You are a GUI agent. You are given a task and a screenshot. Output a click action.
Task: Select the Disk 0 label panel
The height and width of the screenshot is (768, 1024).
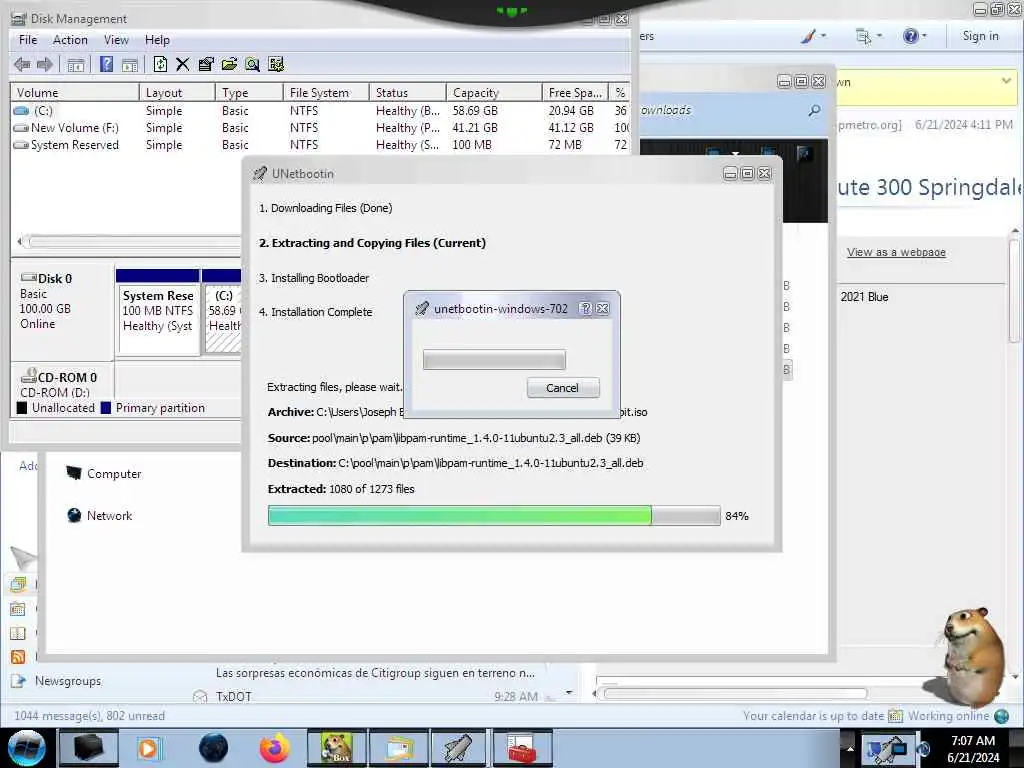[x=62, y=310]
